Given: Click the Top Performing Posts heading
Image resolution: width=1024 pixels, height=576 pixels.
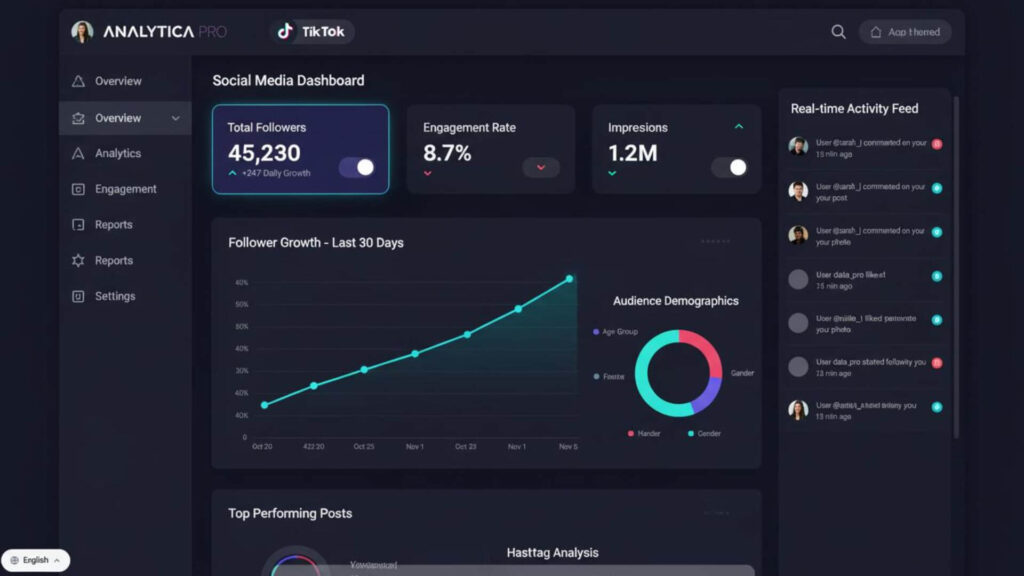Looking at the screenshot, I should point(290,513).
